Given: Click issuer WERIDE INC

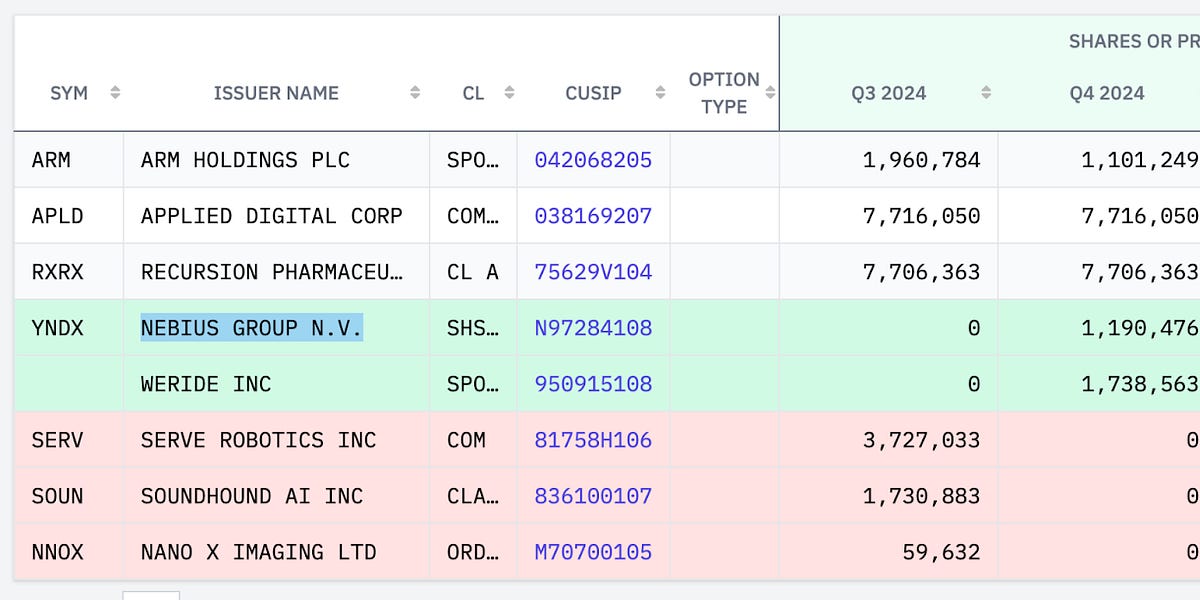Looking at the screenshot, I should click(206, 384).
